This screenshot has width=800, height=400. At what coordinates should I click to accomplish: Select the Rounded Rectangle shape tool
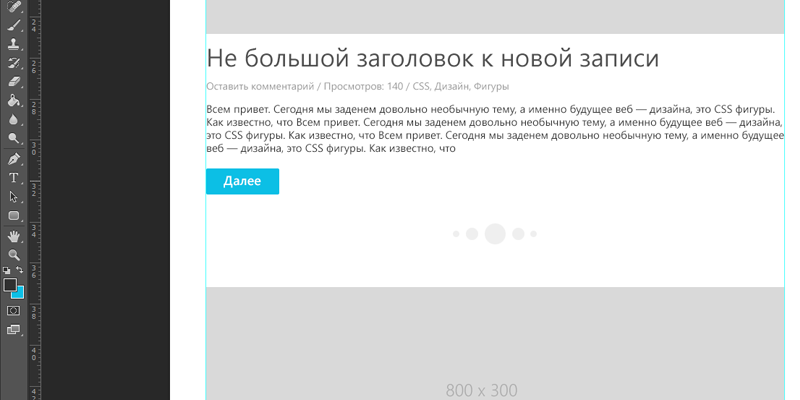coord(14,216)
